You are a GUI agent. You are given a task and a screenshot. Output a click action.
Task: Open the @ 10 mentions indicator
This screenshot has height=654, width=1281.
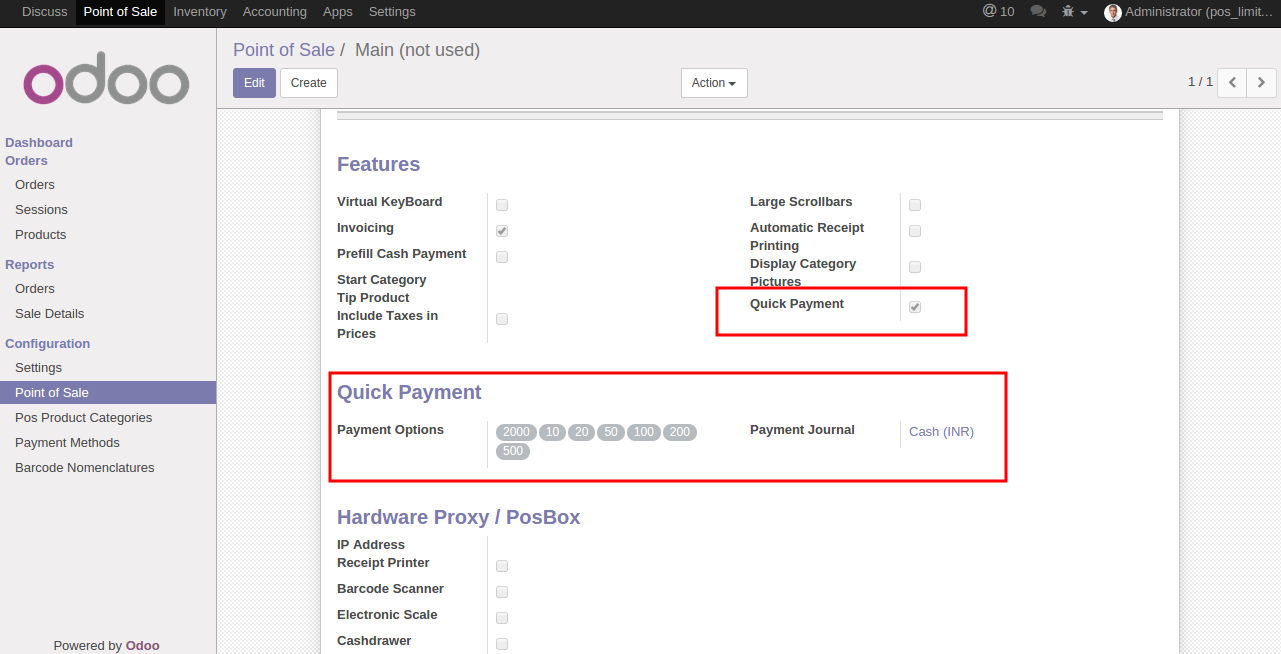pos(998,11)
